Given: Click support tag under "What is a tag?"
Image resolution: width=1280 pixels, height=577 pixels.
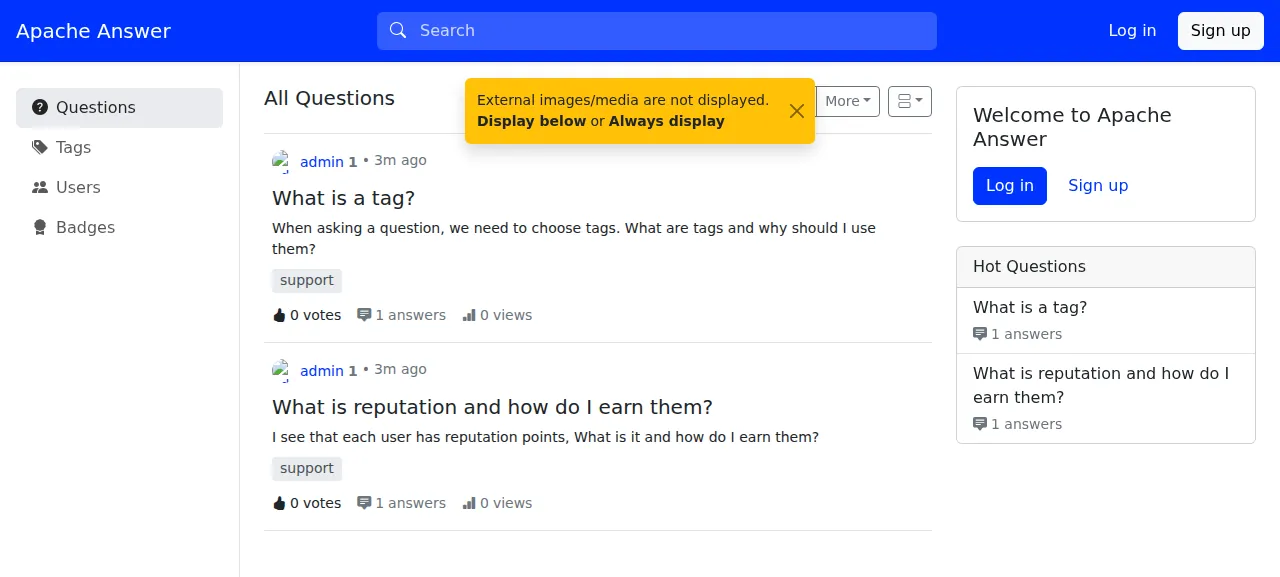Looking at the screenshot, I should click(307, 281).
